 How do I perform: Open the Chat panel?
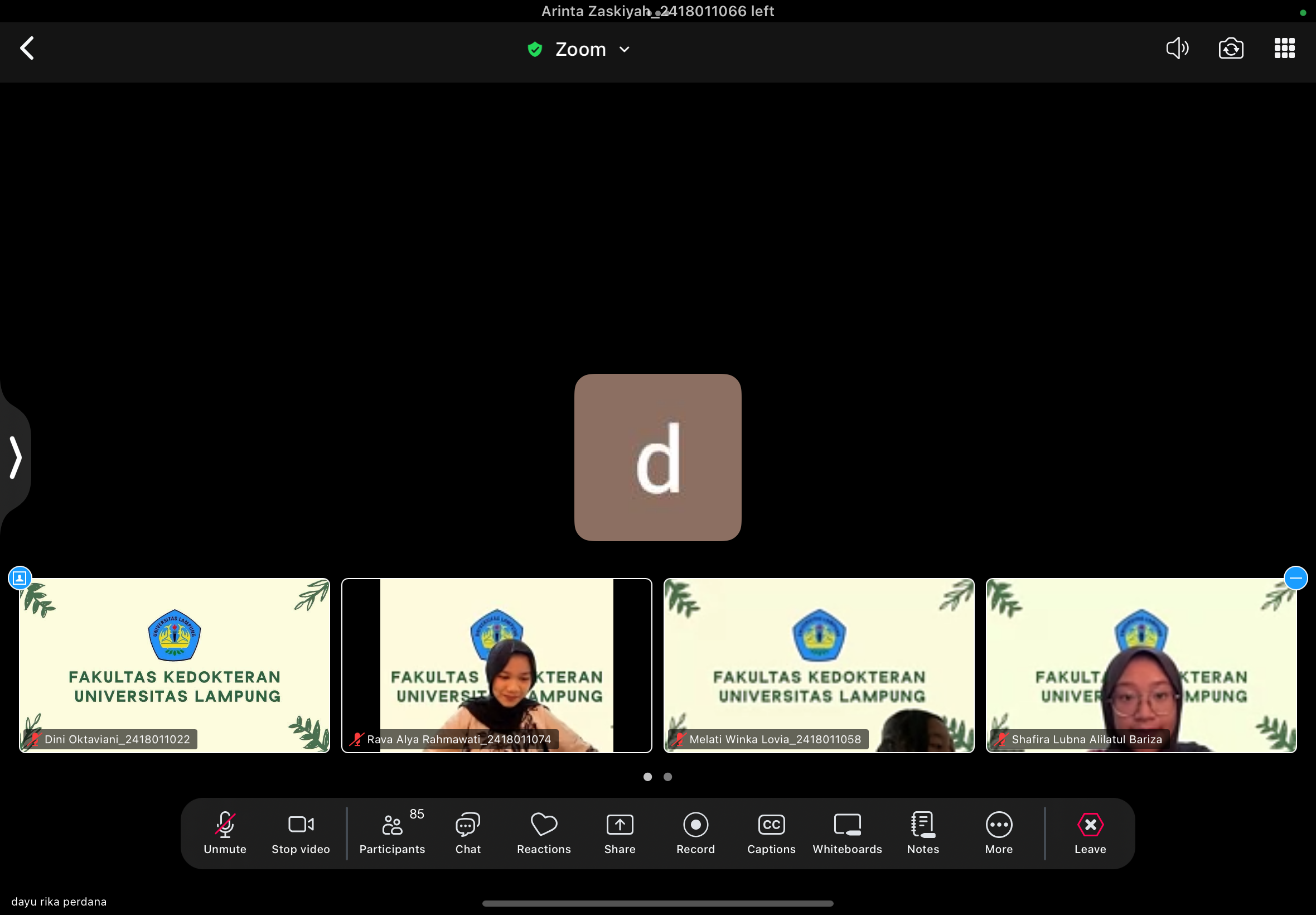(468, 833)
